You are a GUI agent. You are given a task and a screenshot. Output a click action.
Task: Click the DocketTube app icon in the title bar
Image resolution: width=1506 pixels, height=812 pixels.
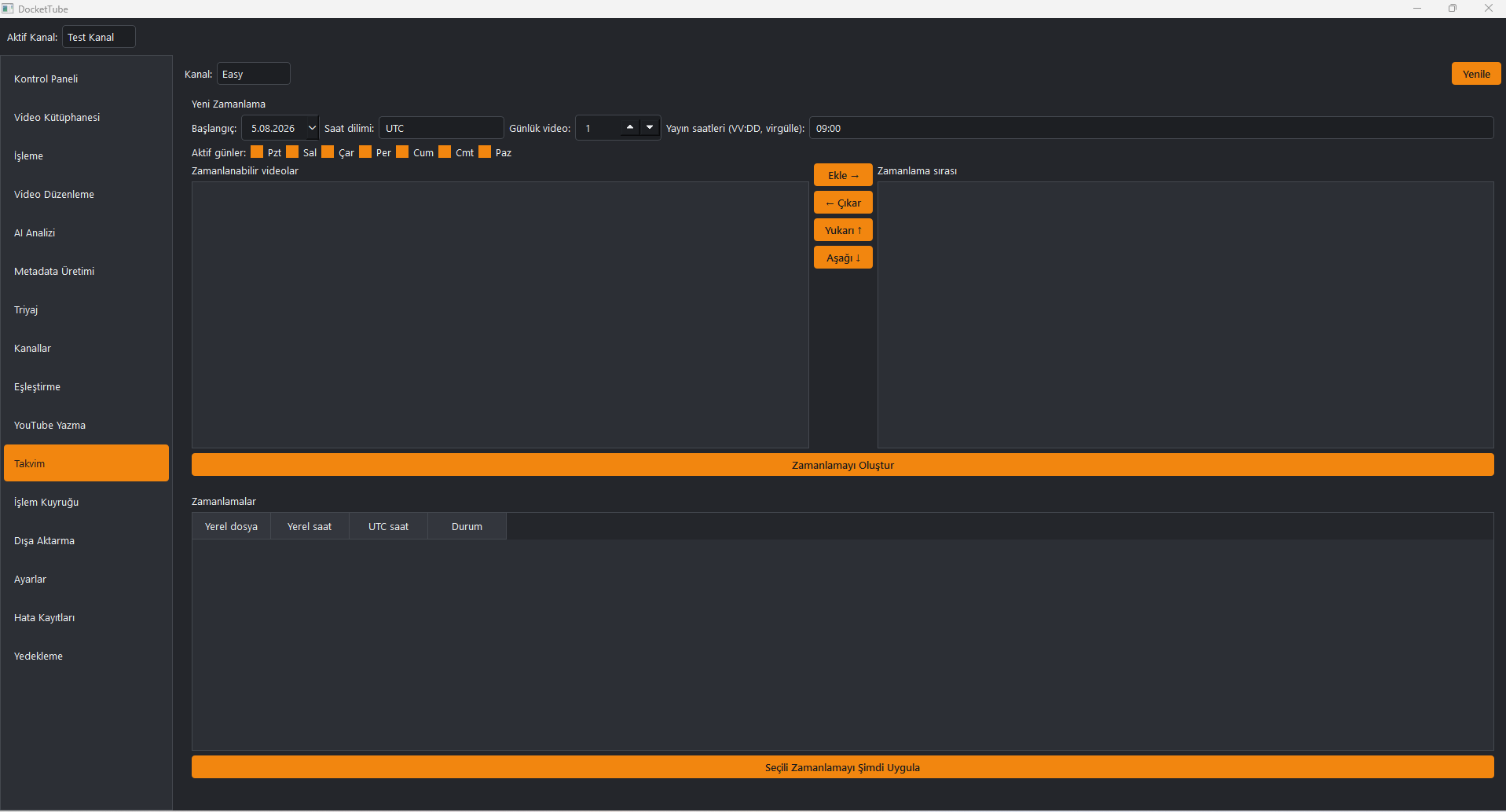tap(8, 9)
